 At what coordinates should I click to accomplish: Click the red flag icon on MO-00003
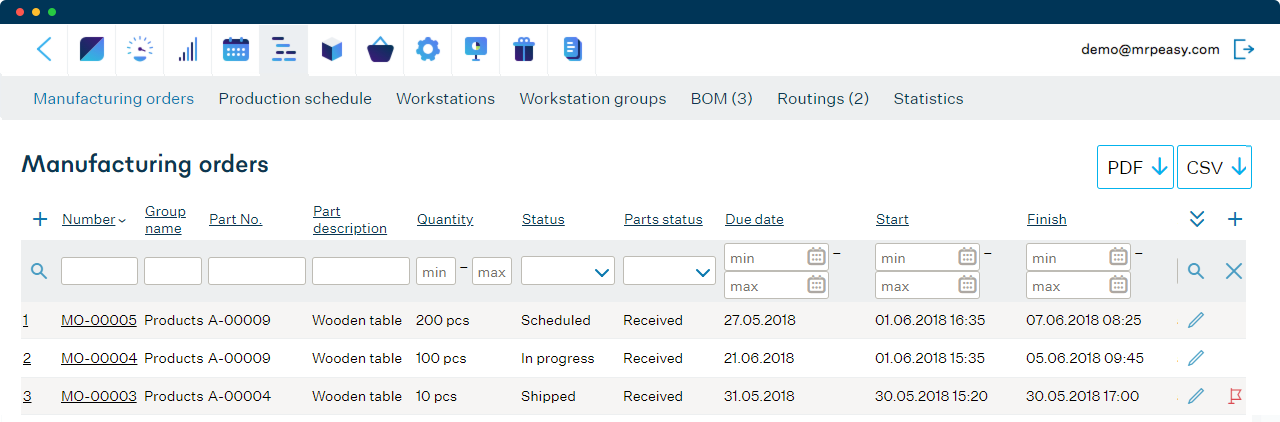tap(1235, 397)
